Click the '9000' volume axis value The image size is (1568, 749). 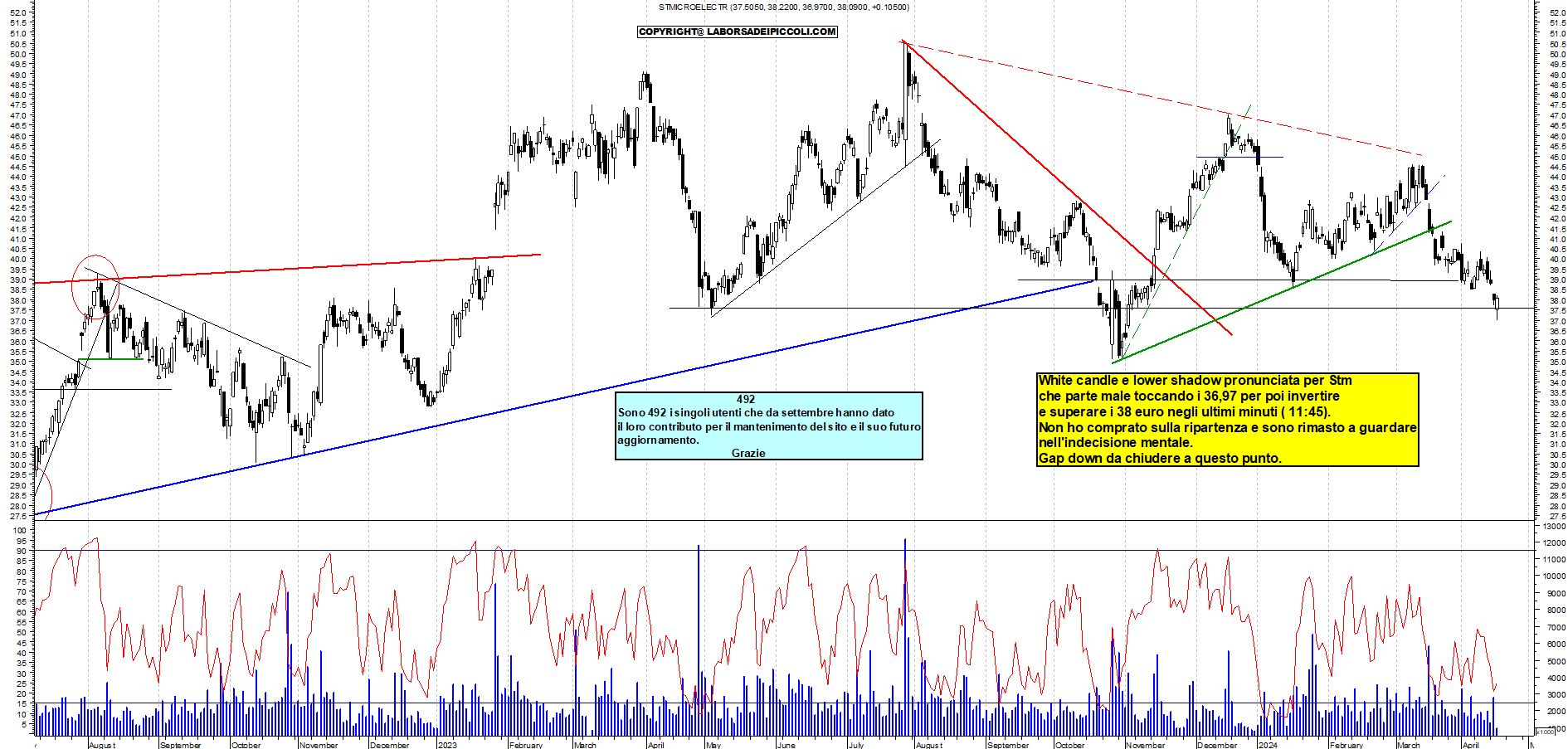tap(1556, 593)
